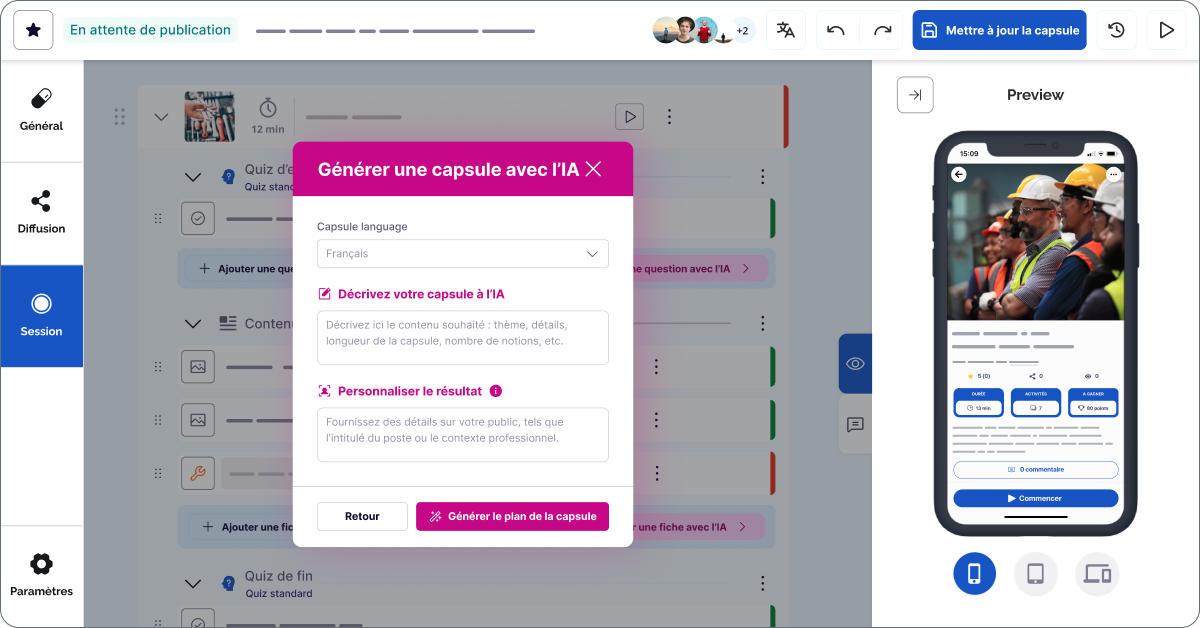Click the +2 collaborators badge
The image size is (1200, 628).
(x=743, y=30)
